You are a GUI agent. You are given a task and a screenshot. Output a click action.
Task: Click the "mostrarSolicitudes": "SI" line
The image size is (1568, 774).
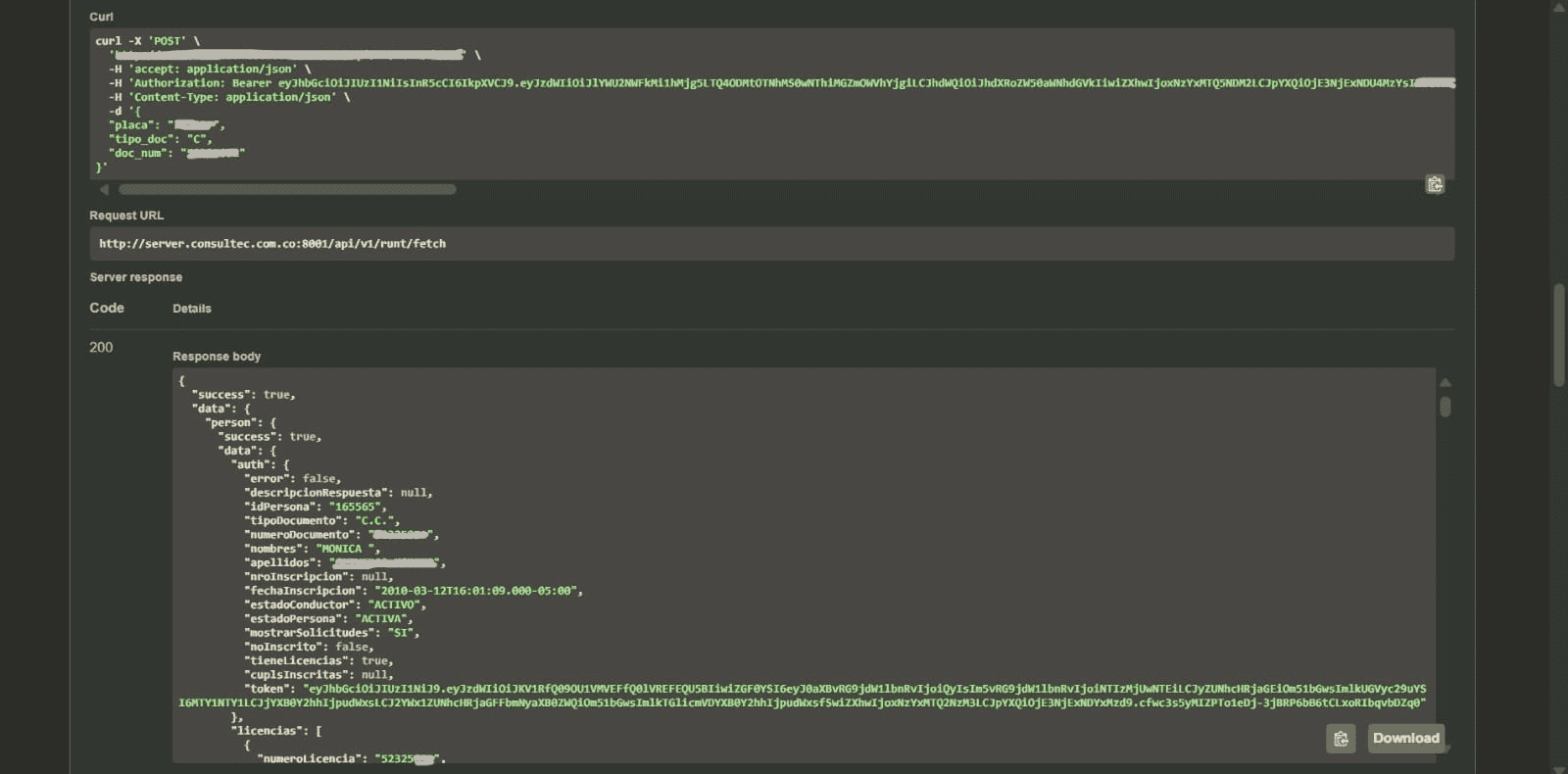coord(332,633)
